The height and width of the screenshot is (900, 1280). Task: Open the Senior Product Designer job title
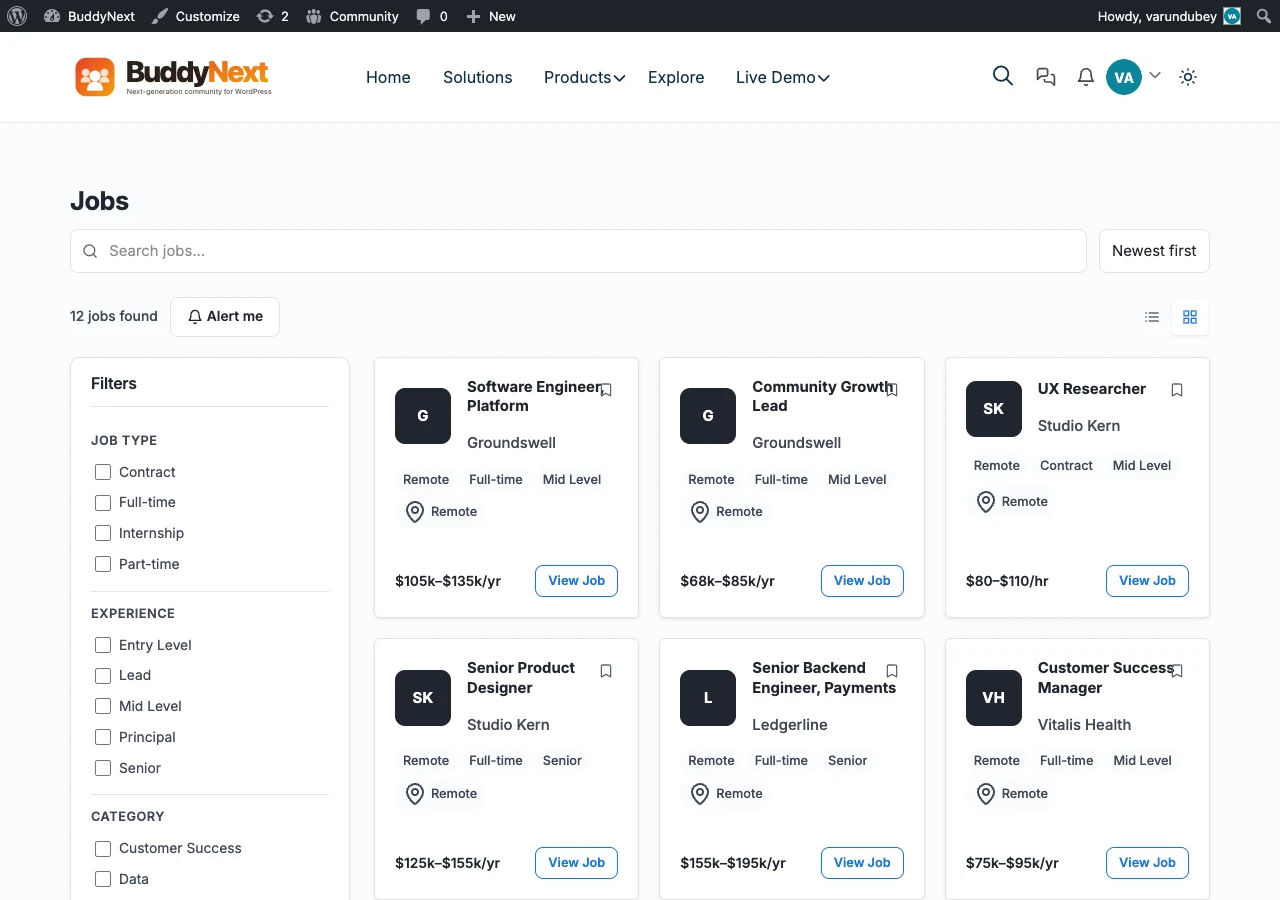click(521, 678)
